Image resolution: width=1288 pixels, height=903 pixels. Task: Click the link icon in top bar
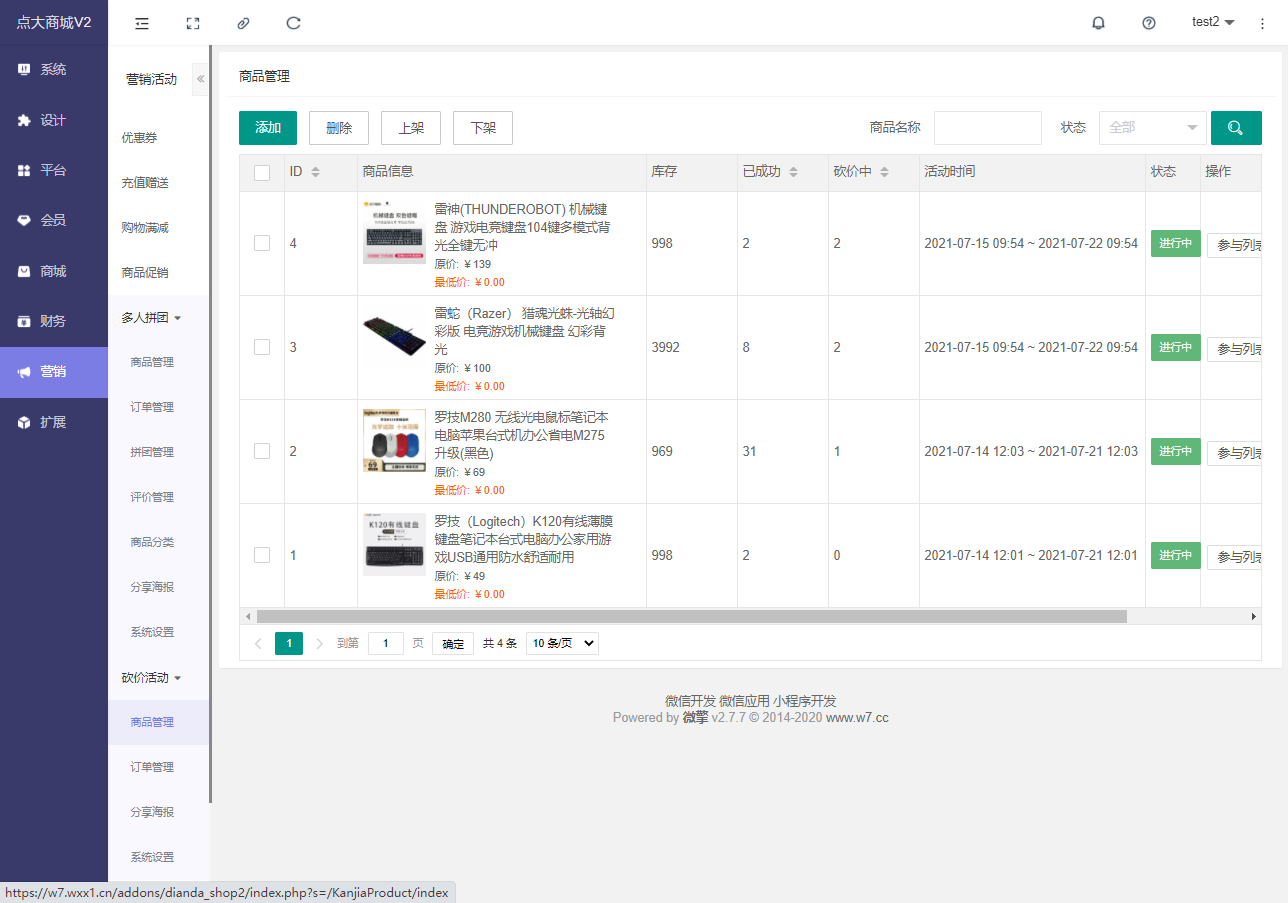click(243, 23)
